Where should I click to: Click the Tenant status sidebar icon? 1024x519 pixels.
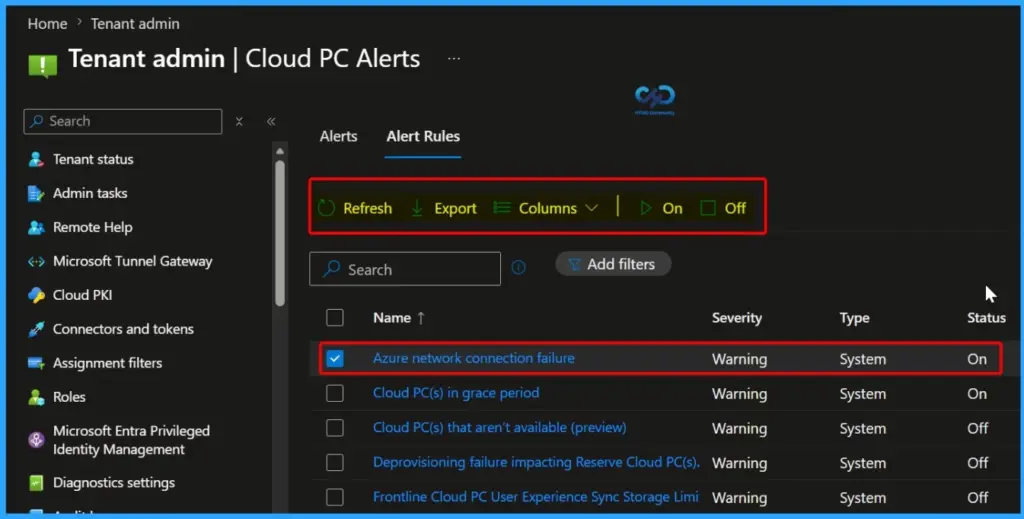point(36,159)
